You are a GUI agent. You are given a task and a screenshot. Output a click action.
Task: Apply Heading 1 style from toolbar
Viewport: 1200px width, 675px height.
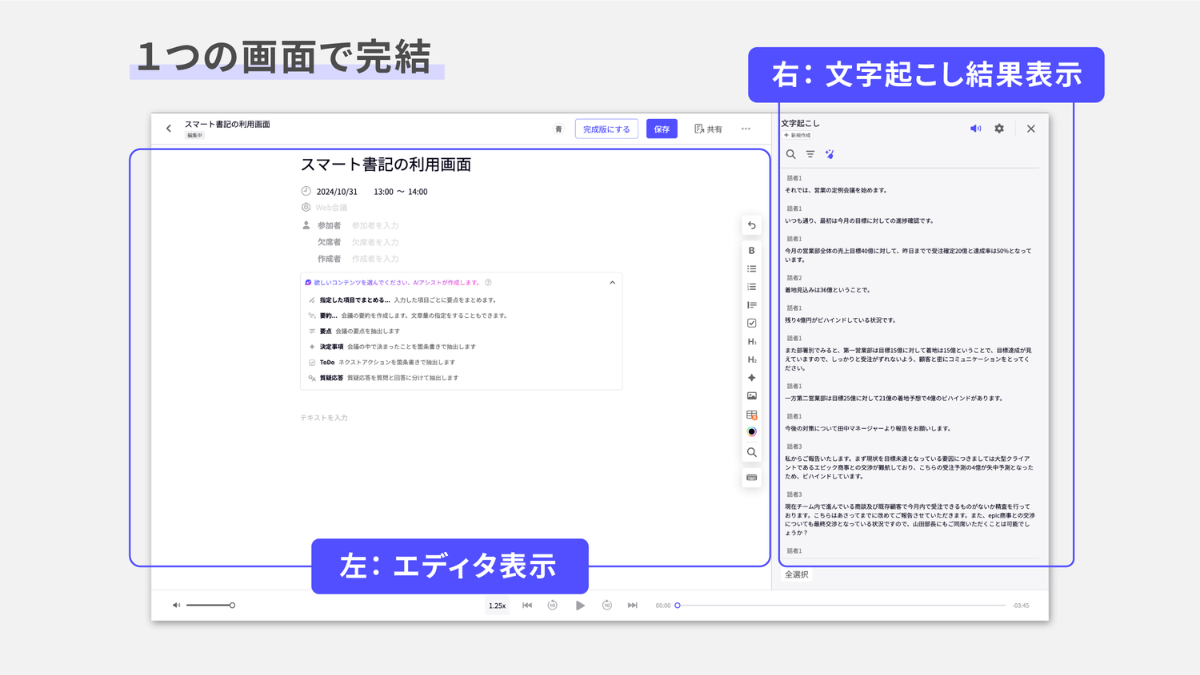[x=752, y=342]
